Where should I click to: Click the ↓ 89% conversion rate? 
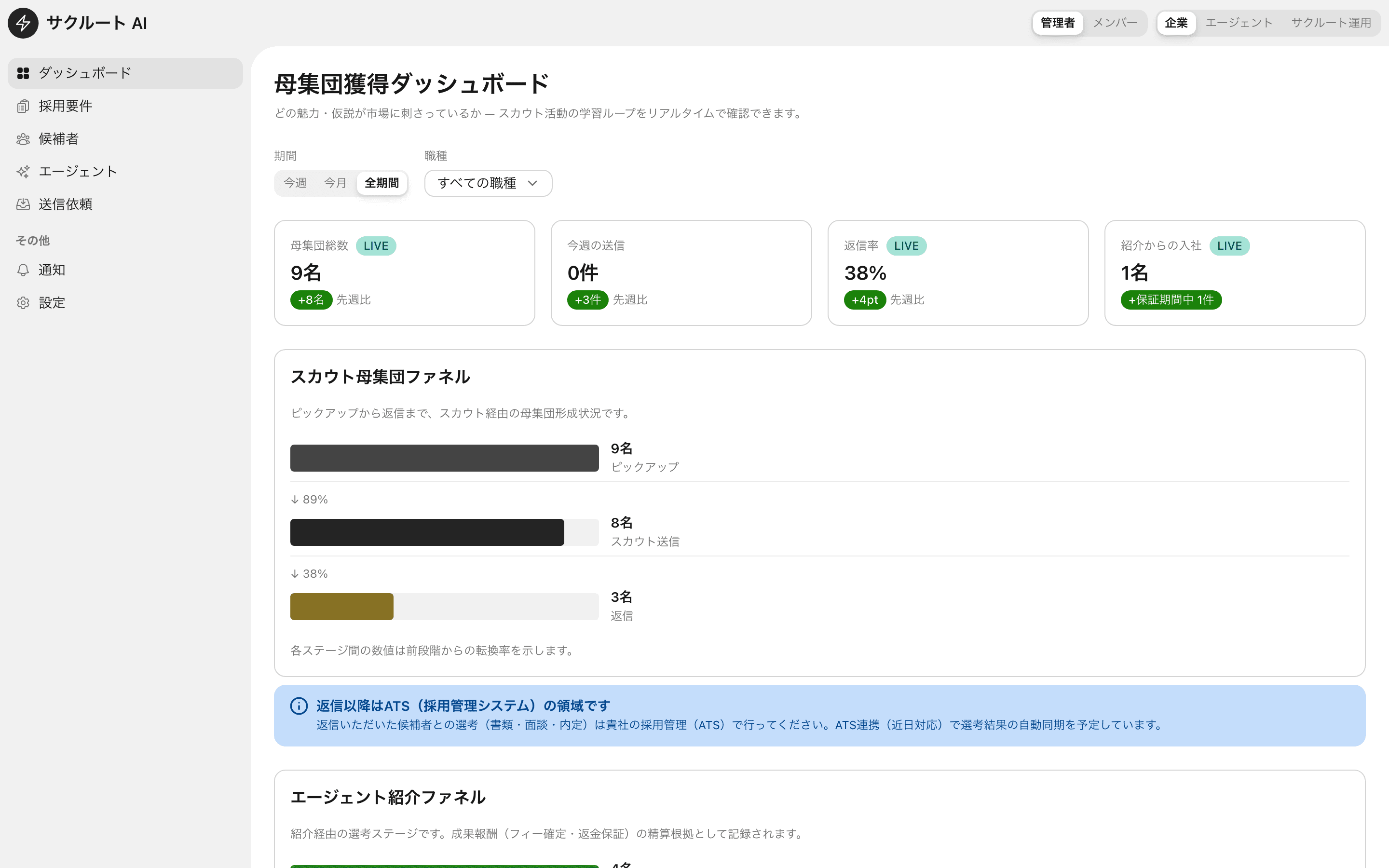pos(309,500)
